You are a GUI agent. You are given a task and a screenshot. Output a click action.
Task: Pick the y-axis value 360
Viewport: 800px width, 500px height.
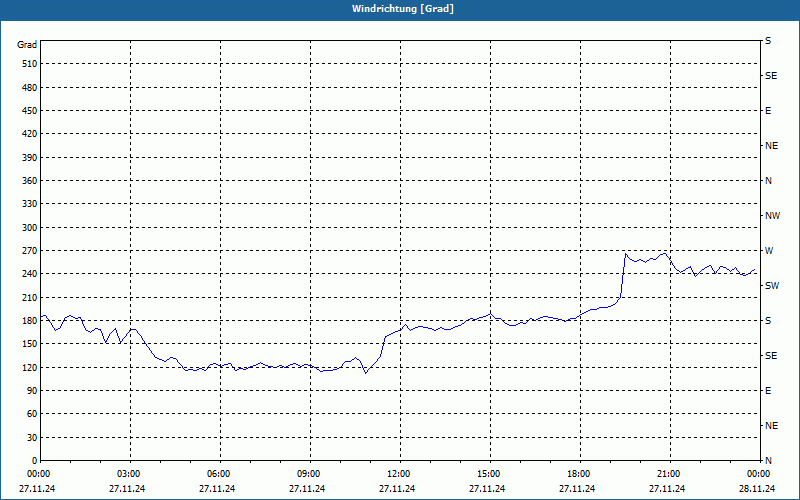pos(29,181)
